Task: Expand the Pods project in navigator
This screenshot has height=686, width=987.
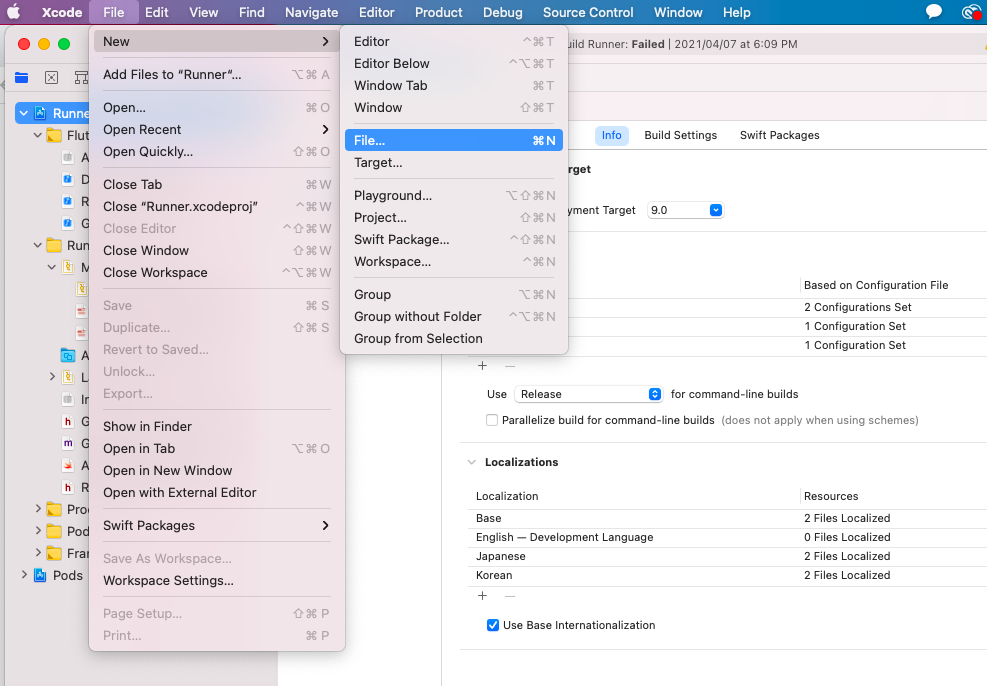Action: click(24, 575)
